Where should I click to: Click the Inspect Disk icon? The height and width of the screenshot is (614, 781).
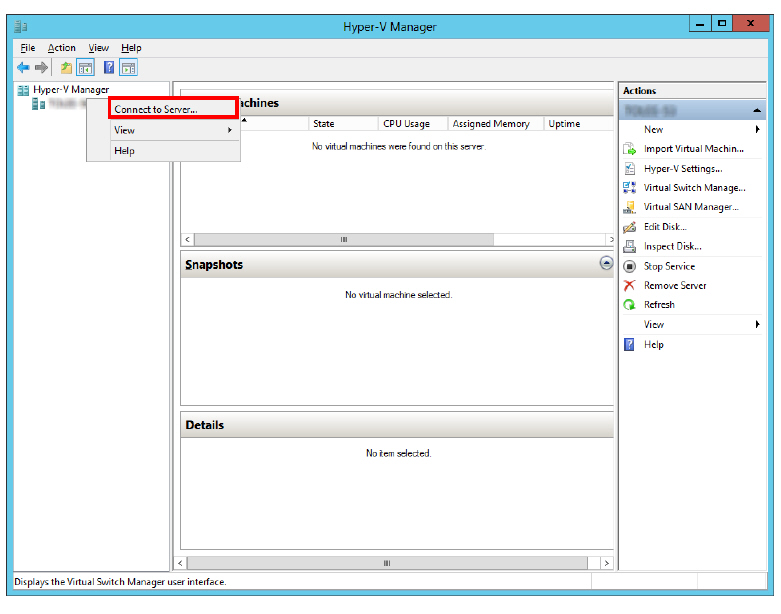630,246
